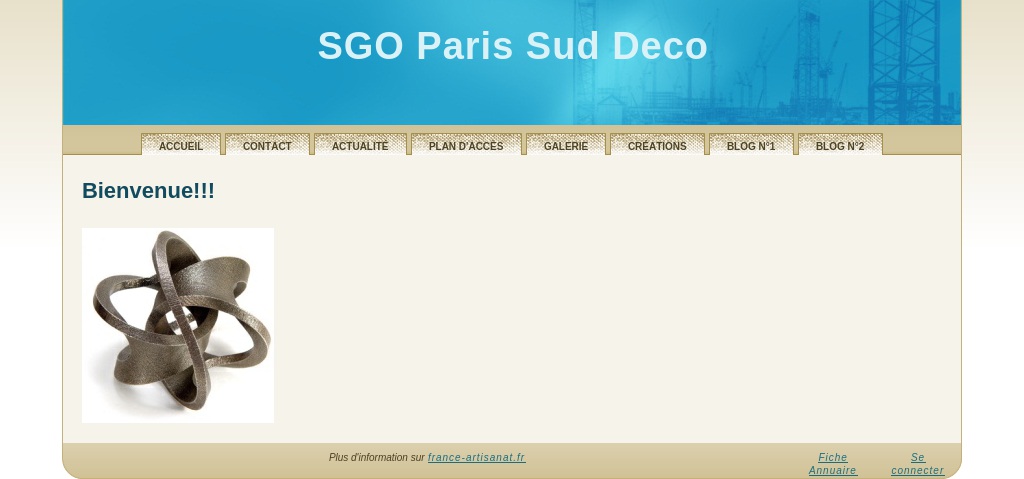Follow the france-artisanat.fr link
Image resolution: width=1024 pixels, height=479 pixels.
[477, 457]
